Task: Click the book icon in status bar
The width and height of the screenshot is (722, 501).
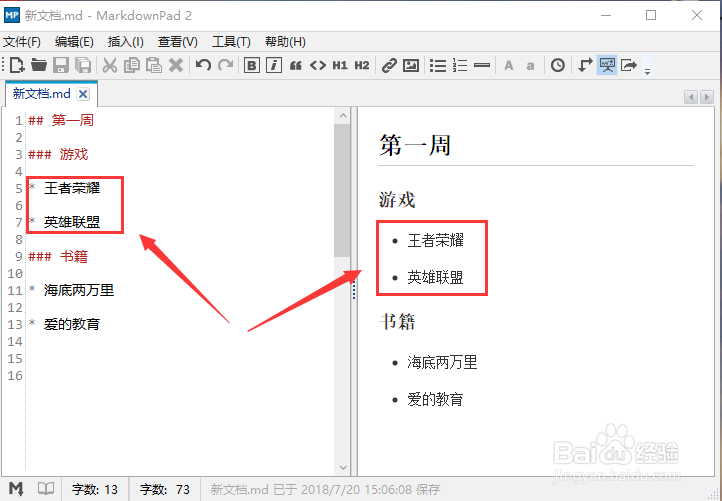Action: 46,489
